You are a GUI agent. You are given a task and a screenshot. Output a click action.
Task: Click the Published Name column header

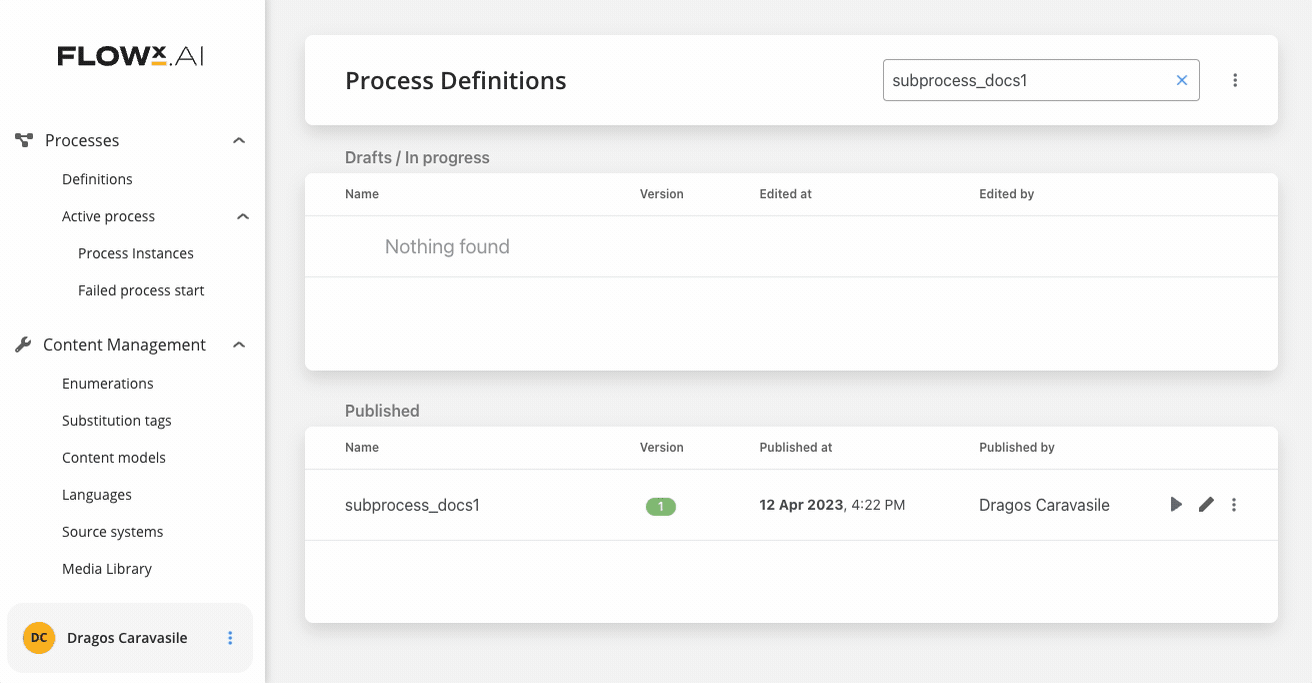tap(362, 447)
